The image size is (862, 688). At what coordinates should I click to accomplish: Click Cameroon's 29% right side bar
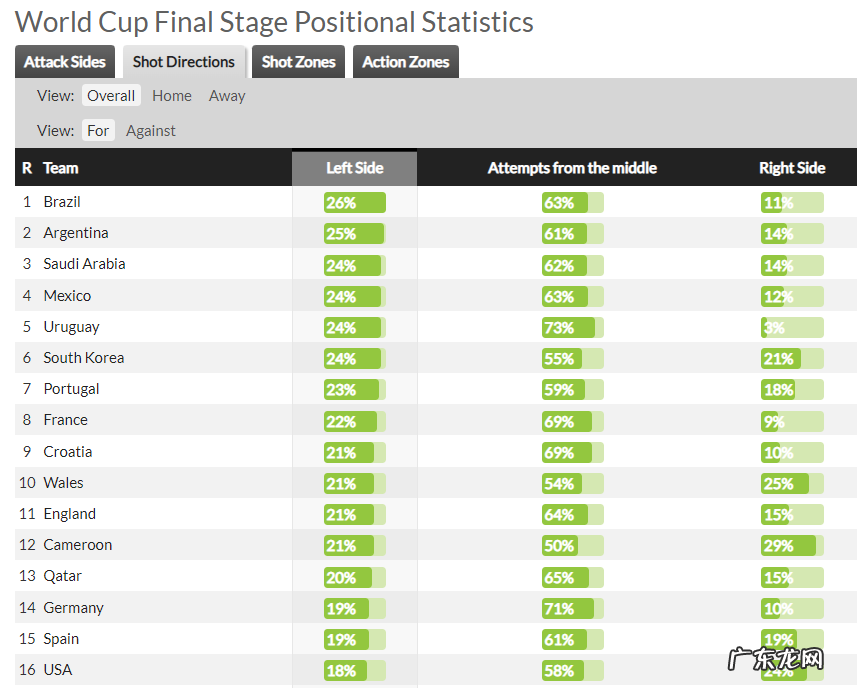[791, 546]
